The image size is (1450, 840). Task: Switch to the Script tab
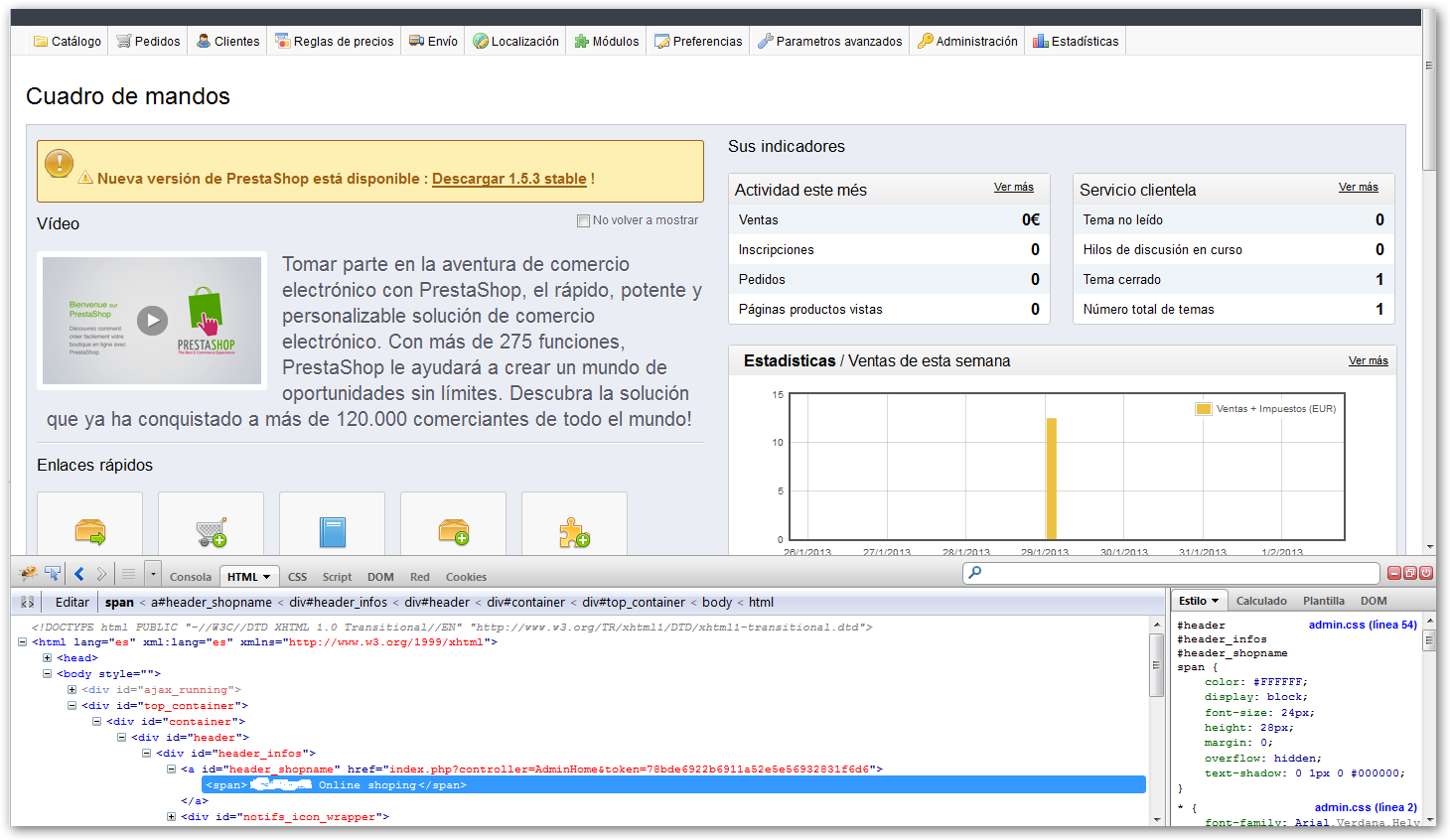337,577
